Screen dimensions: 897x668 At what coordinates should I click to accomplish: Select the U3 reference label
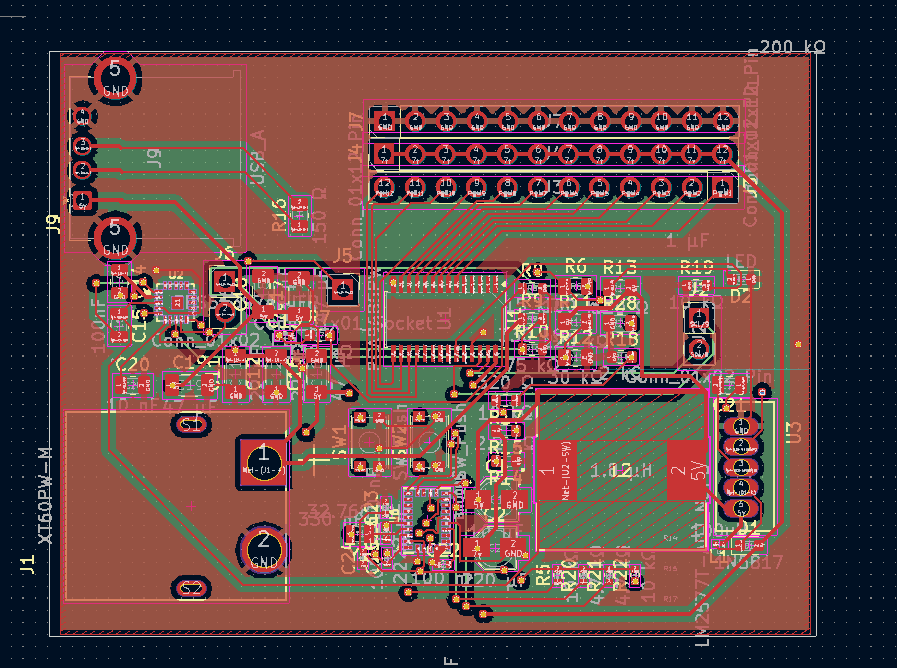[794, 433]
